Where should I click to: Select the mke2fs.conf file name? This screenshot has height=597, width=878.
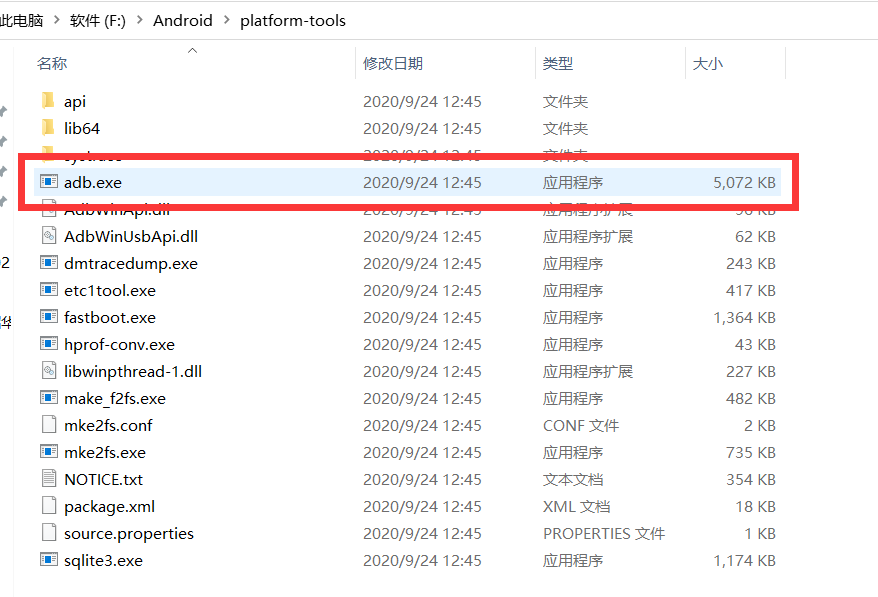tap(108, 426)
